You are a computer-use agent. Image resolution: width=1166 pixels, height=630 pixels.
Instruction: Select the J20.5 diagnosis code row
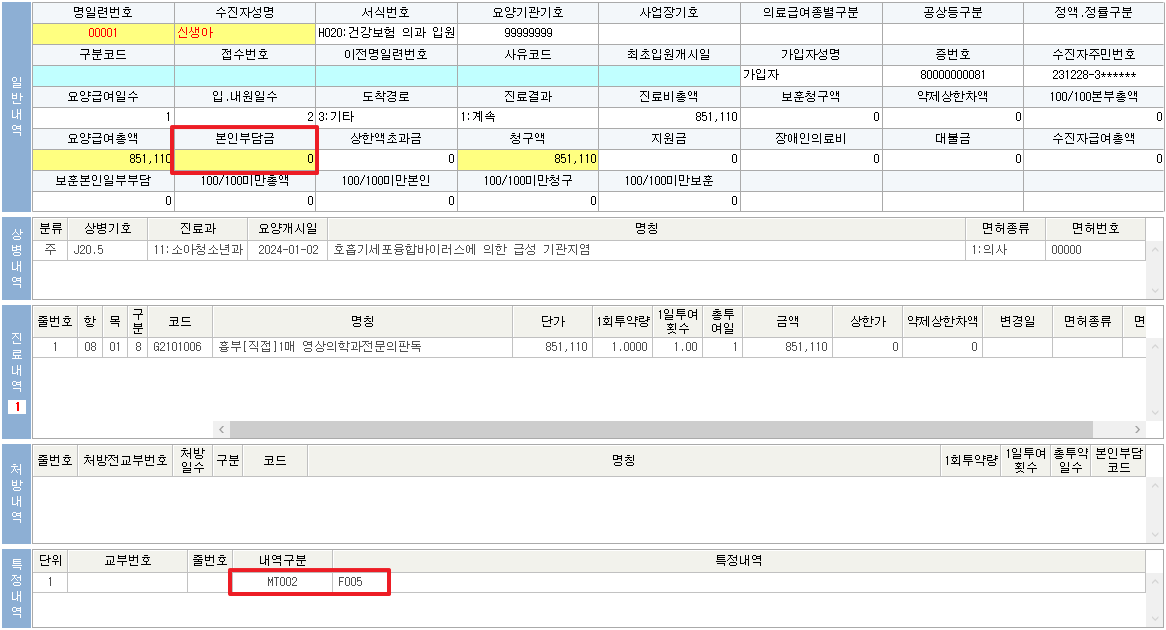90,250
